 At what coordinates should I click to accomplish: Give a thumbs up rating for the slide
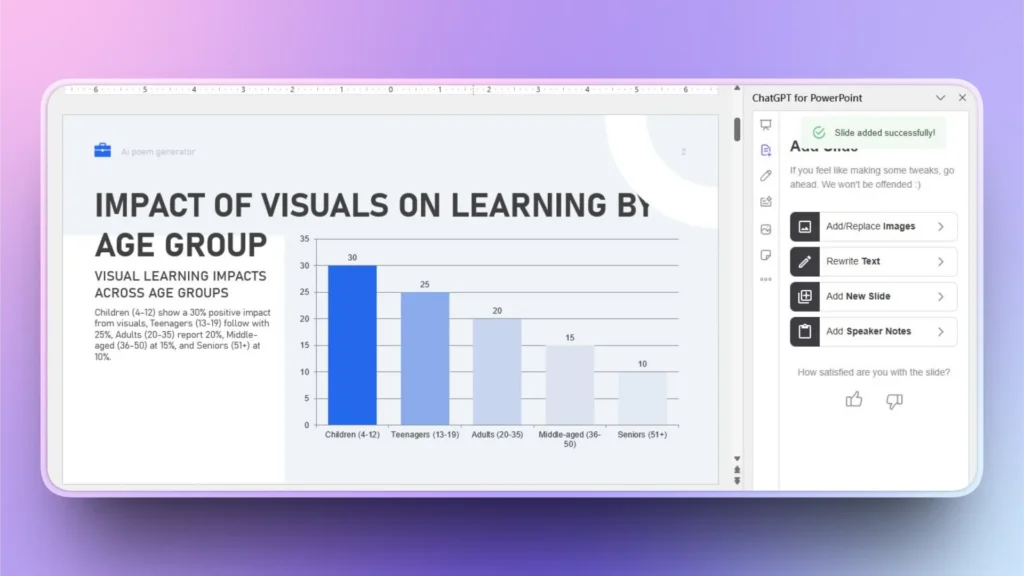point(854,400)
